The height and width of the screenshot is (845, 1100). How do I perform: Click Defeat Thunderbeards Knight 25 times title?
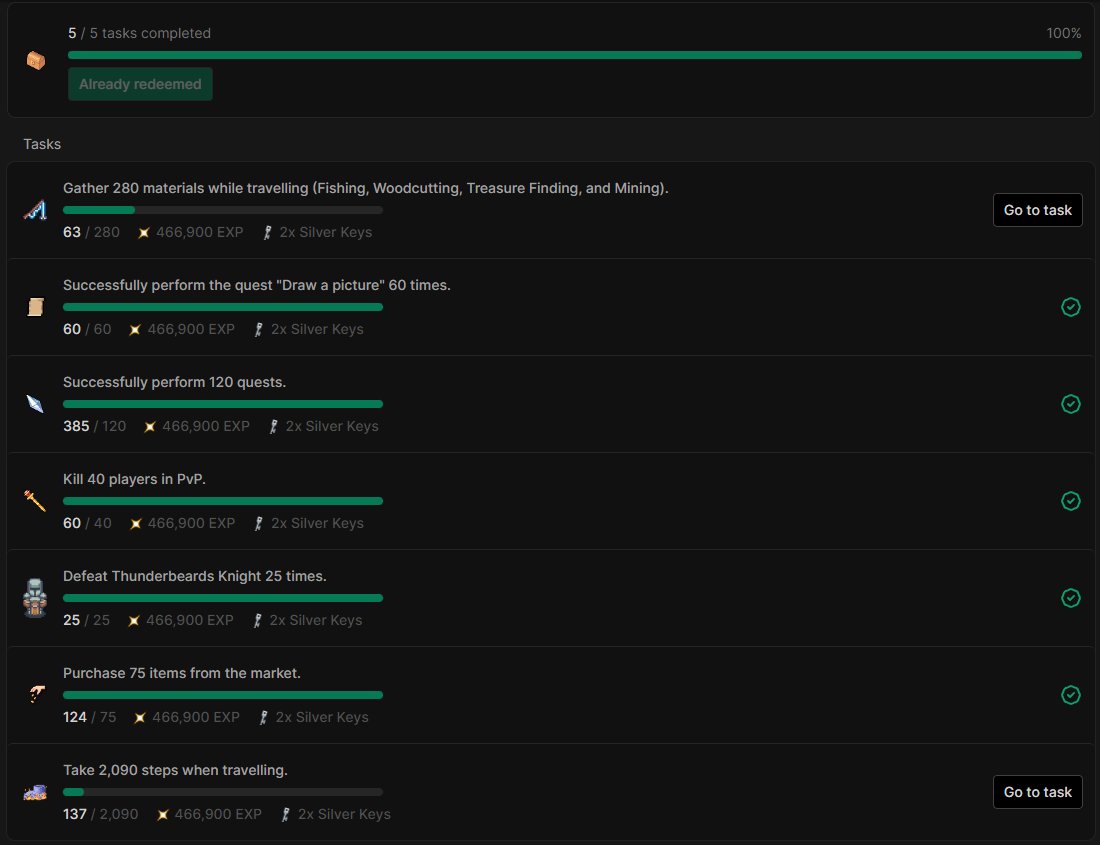pos(195,576)
